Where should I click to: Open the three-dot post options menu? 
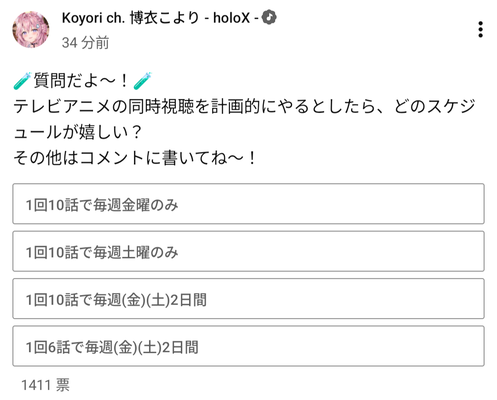click(x=480, y=30)
